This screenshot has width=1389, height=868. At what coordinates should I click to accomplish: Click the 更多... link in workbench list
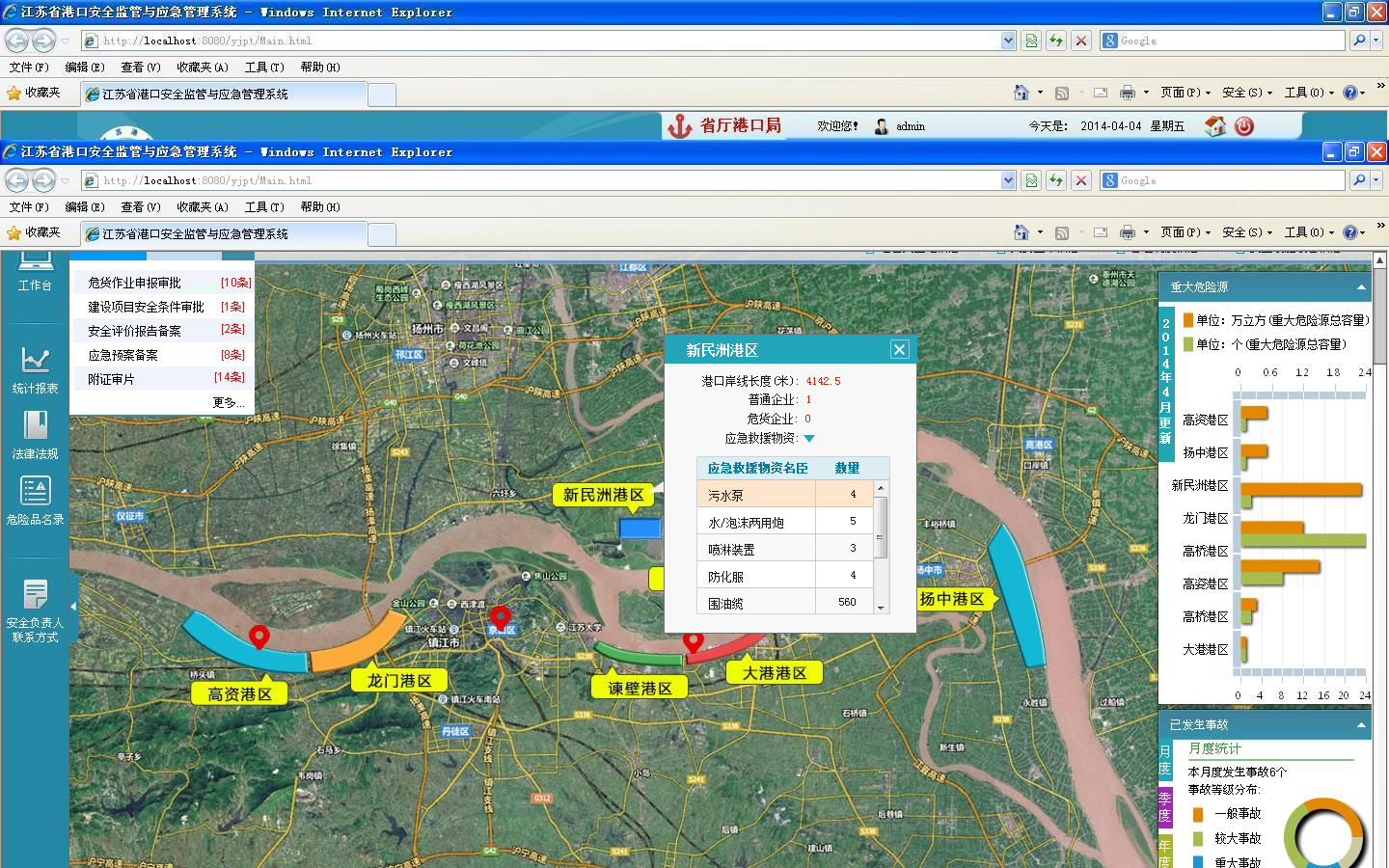(228, 403)
